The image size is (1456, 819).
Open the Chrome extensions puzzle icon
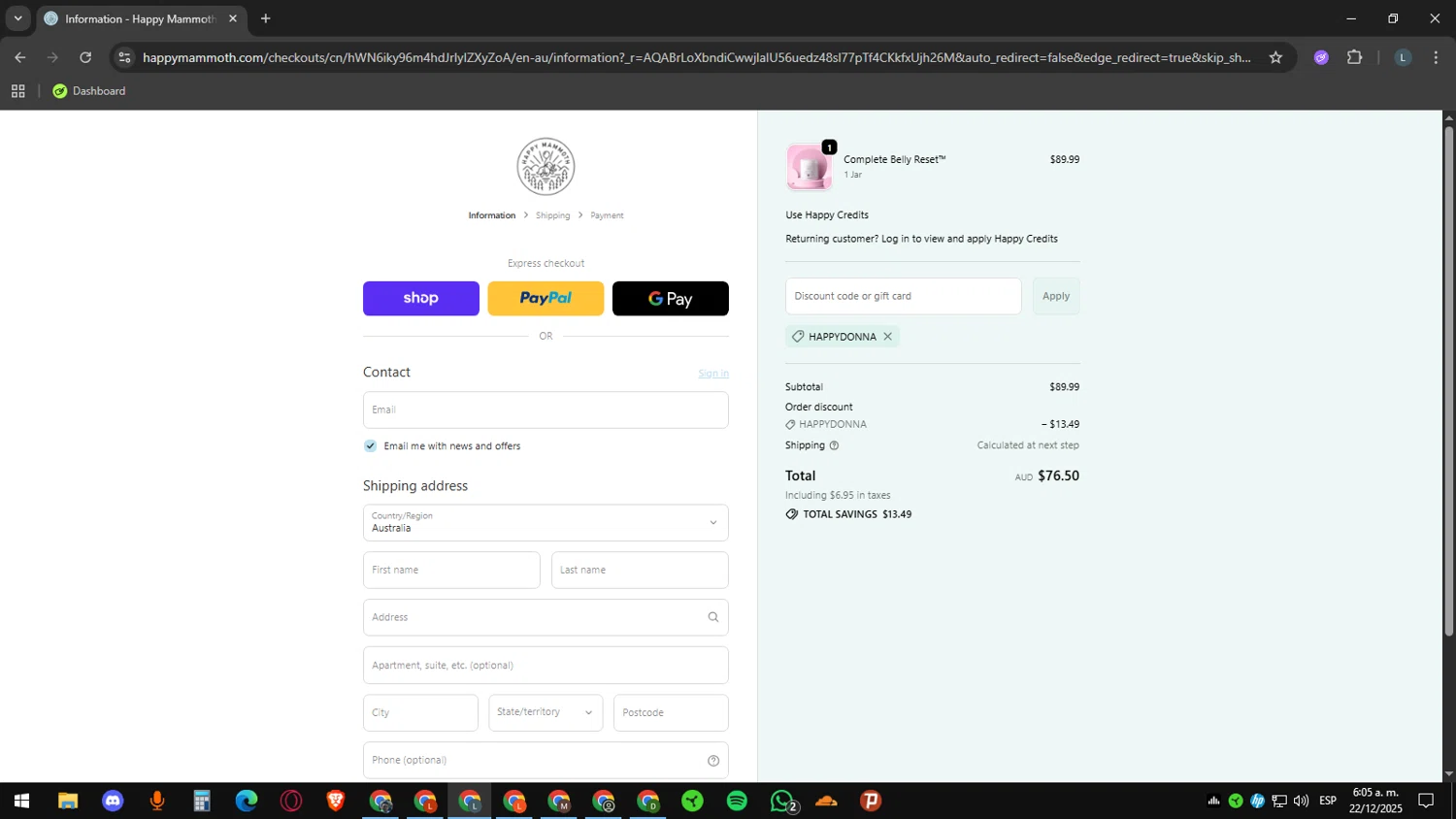pos(1355,57)
